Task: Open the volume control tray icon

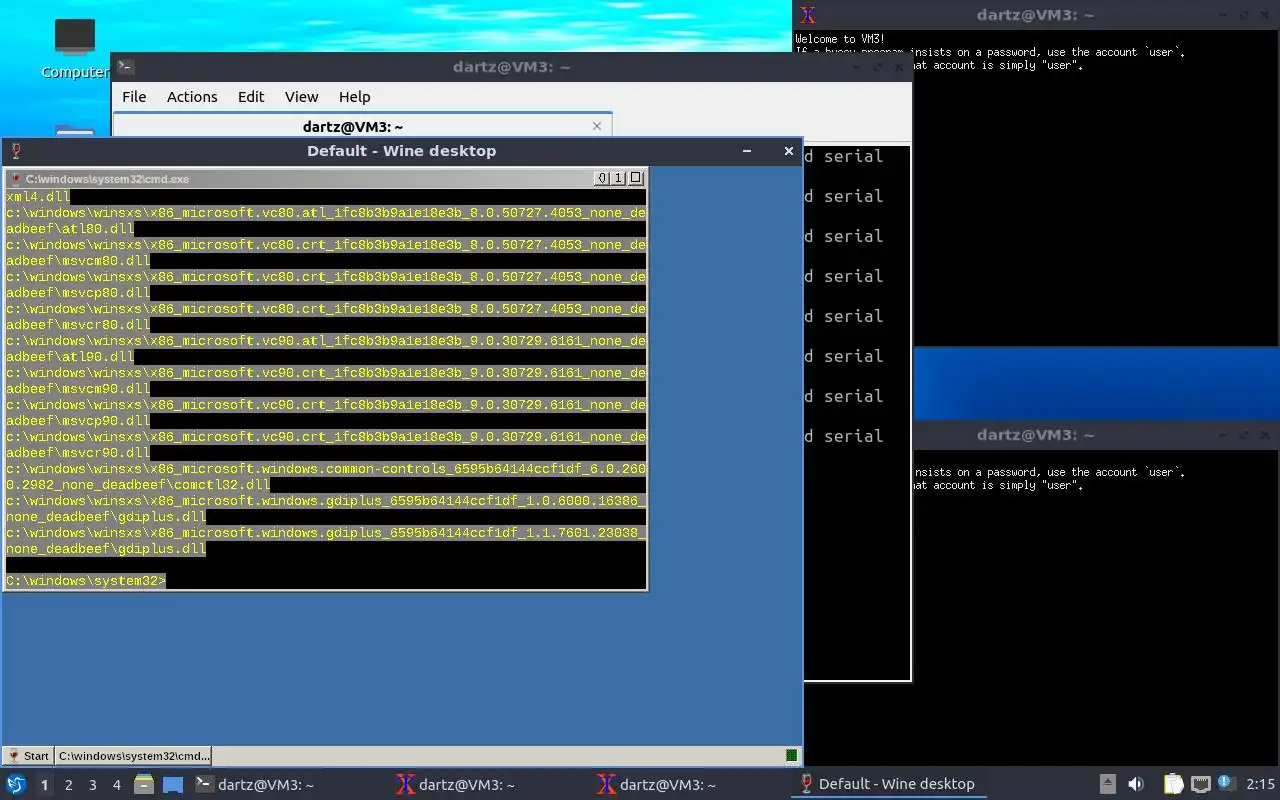Action: 1136,784
